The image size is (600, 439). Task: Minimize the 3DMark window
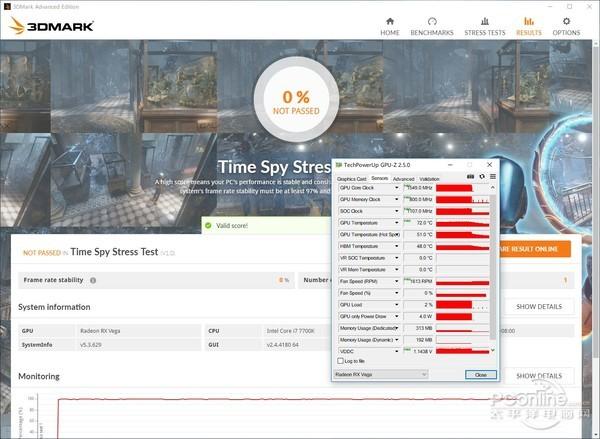pos(550,7)
